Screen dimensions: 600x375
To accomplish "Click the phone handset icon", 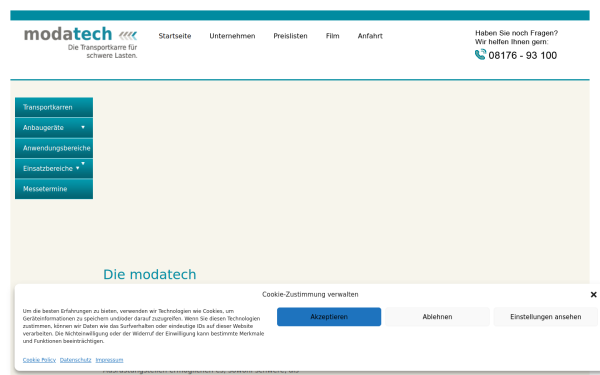I will point(480,54).
